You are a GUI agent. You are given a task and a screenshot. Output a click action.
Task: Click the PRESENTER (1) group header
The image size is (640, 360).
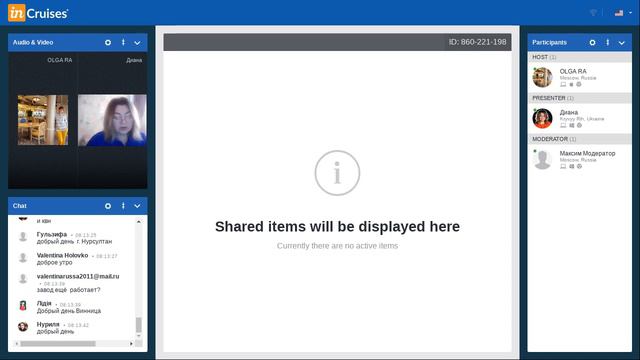click(x=580, y=98)
